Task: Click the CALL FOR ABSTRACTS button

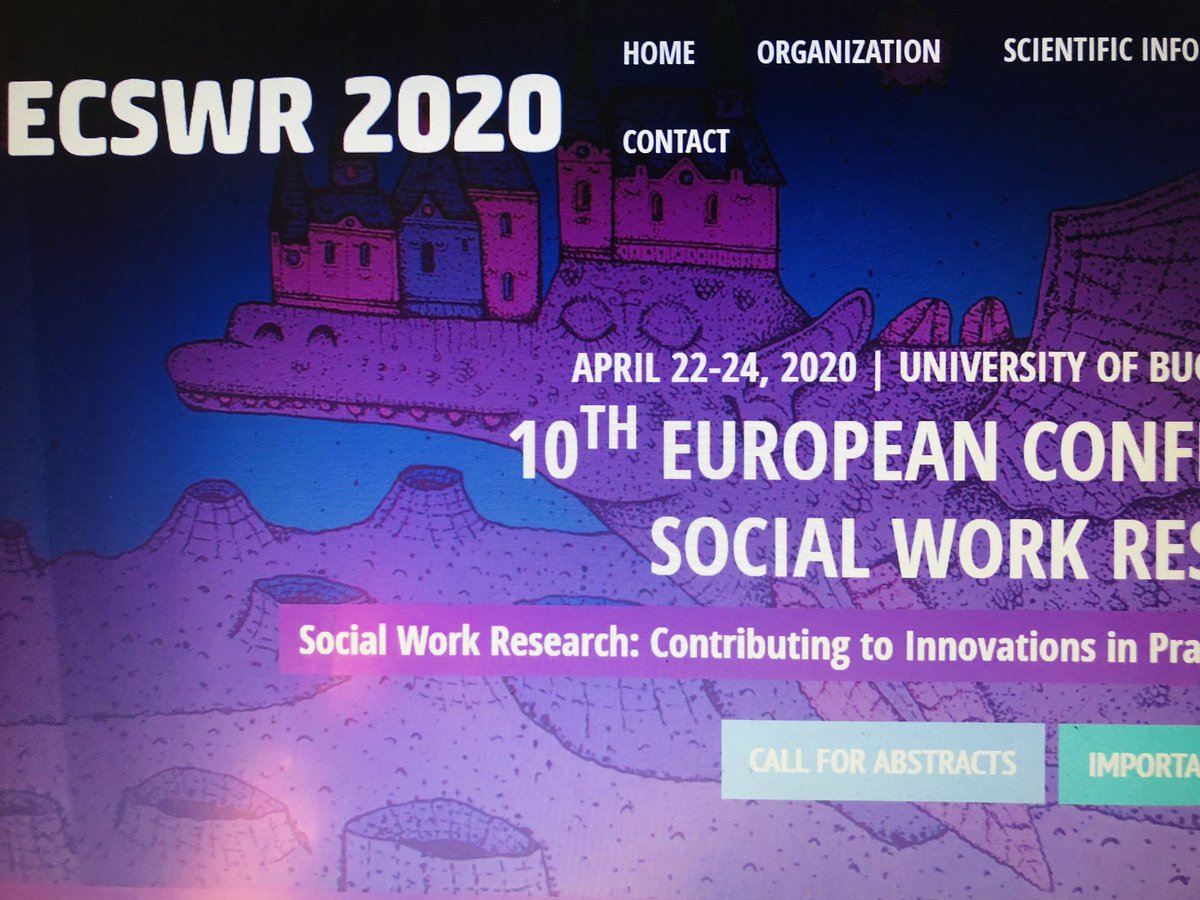Action: click(x=883, y=763)
